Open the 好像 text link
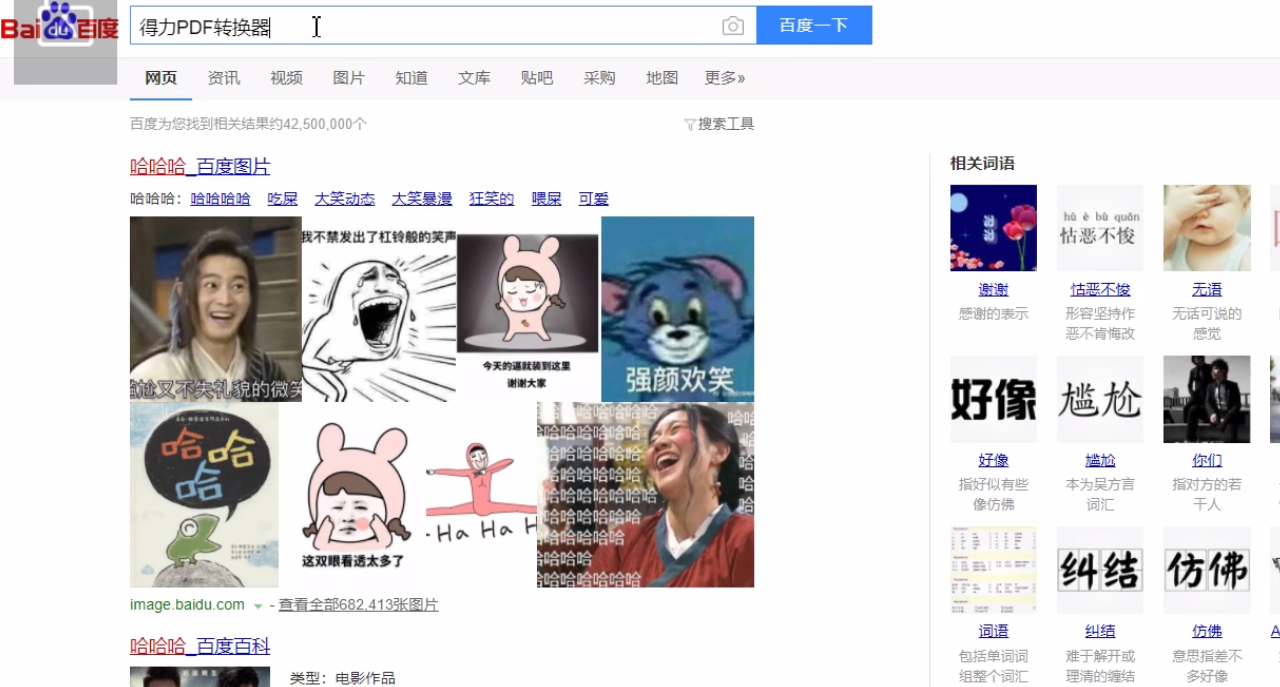Viewport: 1280px width, 687px height. 993,461
